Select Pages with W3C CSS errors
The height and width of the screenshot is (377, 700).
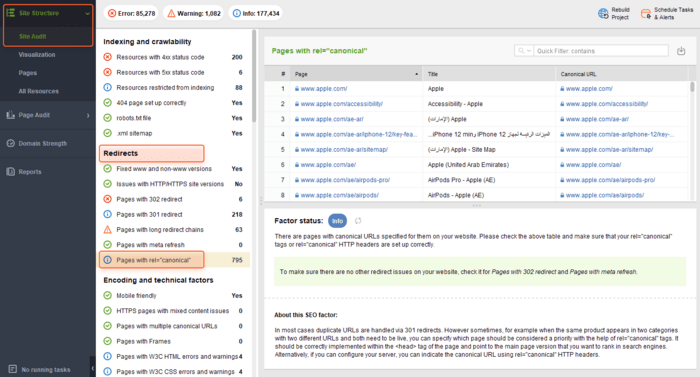174,372
